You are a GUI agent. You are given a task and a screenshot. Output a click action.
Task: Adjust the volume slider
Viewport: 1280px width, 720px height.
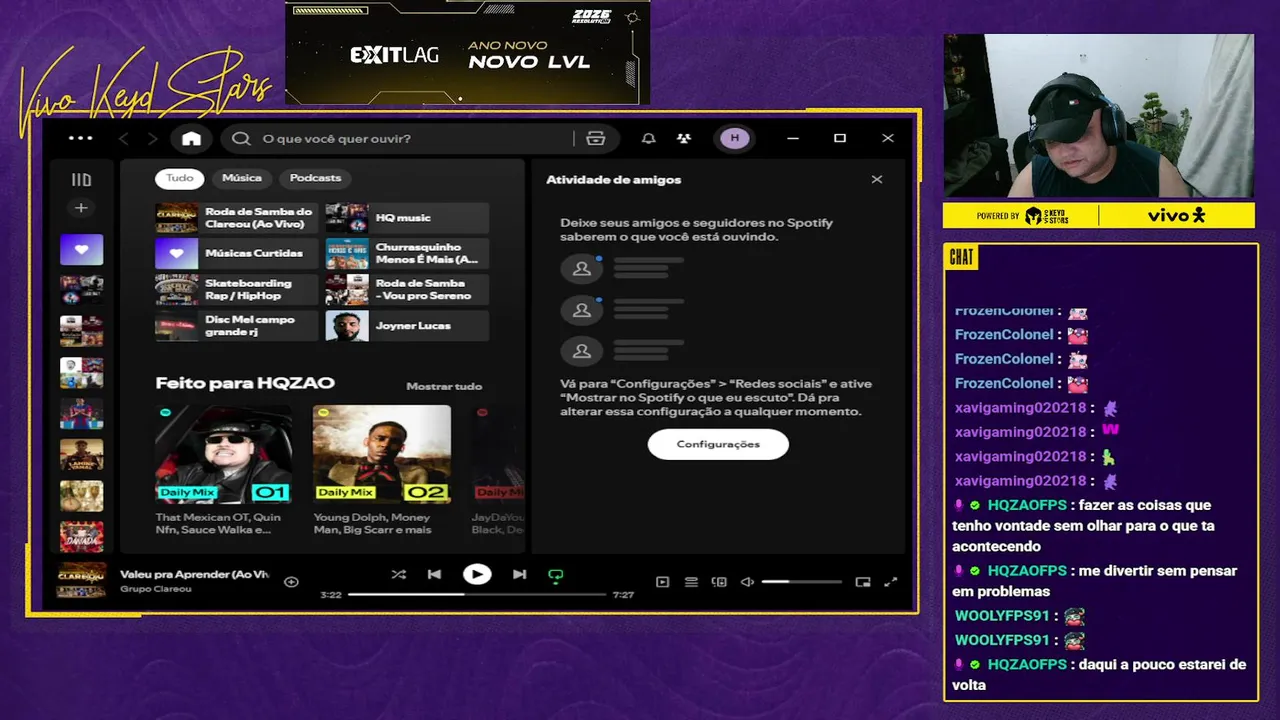pyautogui.click(x=801, y=582)
